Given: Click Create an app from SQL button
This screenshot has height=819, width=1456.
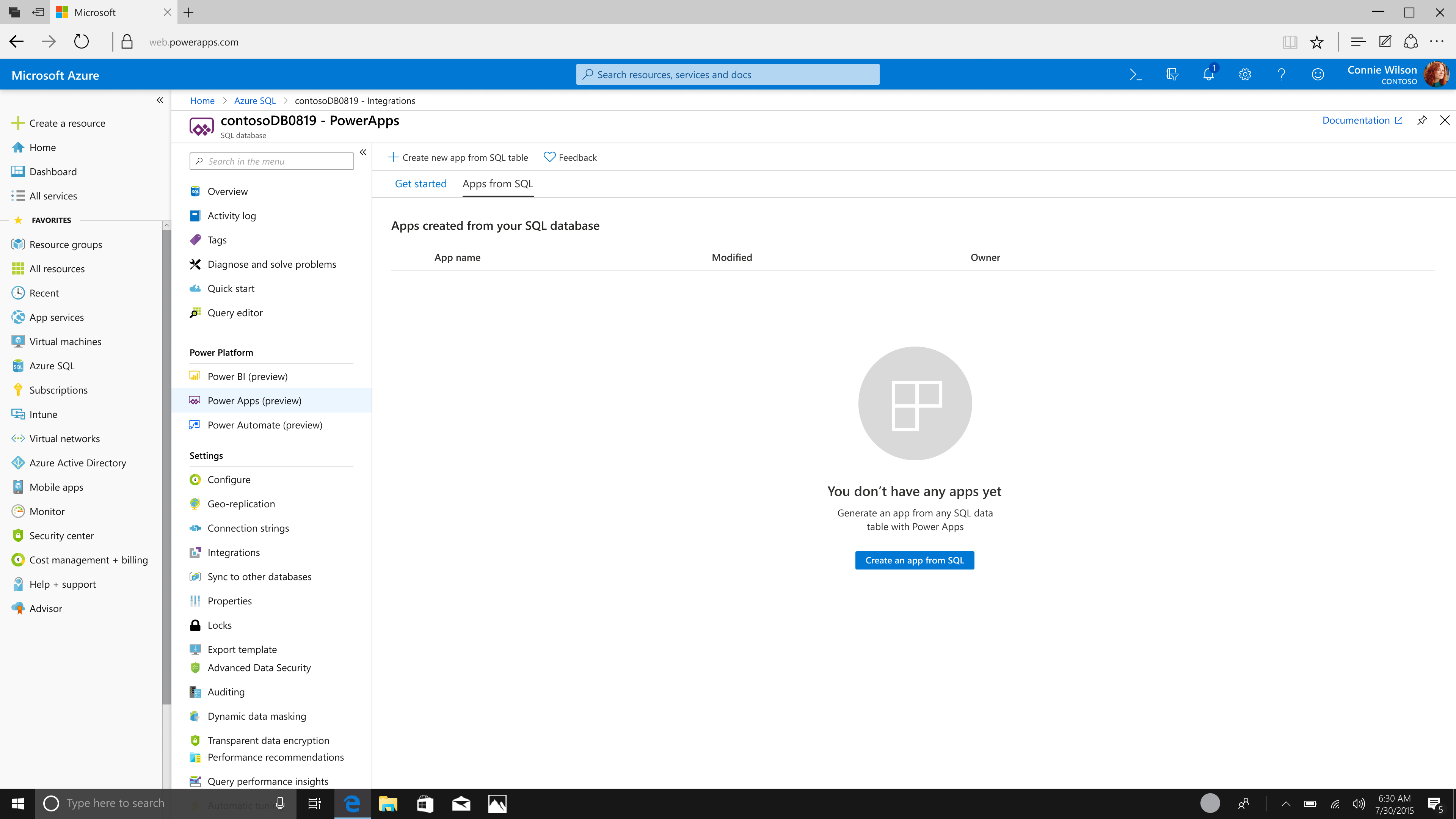Looking at the screenshot, I should coord(915,560).
